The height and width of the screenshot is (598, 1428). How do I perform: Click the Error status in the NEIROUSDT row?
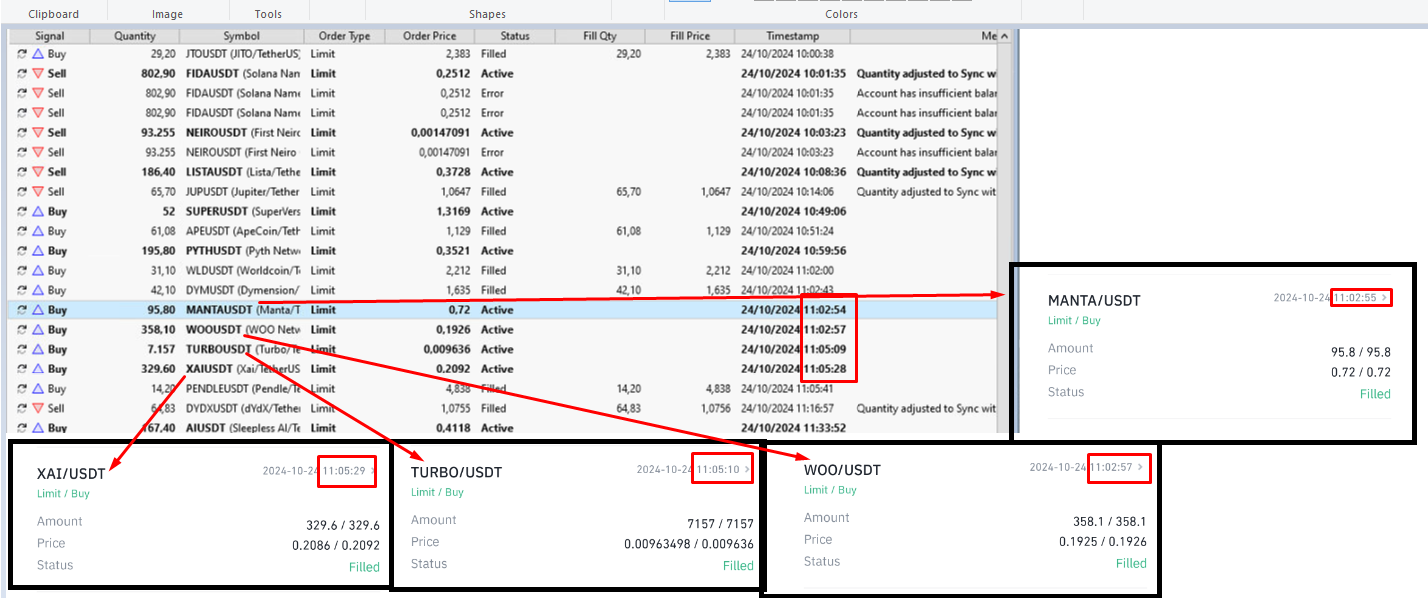click(x=492, y=153)
